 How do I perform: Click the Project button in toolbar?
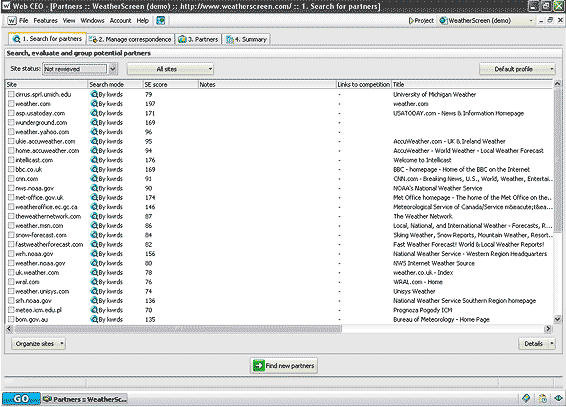pyautogui.click(x=421, y=21)
